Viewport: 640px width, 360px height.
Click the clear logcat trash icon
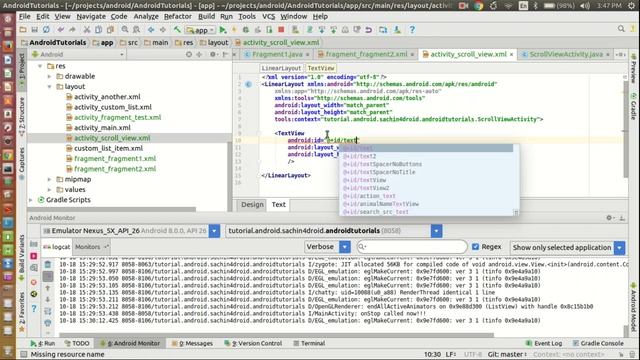pyautogui.click(x=48, y=265)
